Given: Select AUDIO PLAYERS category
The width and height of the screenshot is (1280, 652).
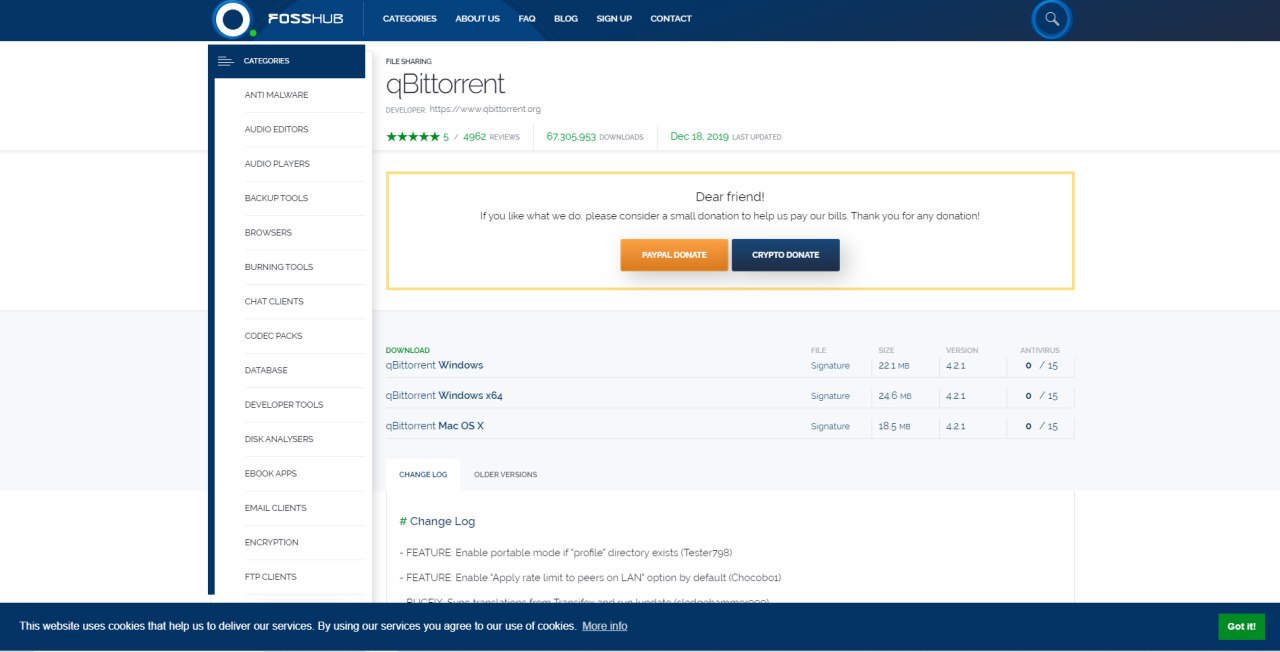Looking at the screenshot, I should tap(277, 164).
